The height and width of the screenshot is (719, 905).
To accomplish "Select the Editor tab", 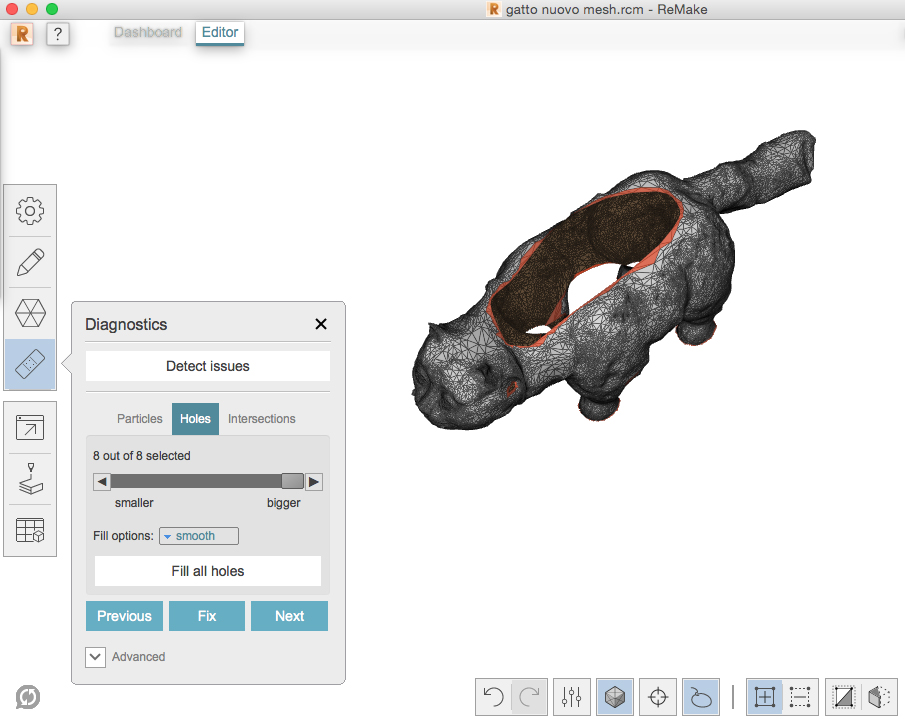I will (x=220, y=32).
